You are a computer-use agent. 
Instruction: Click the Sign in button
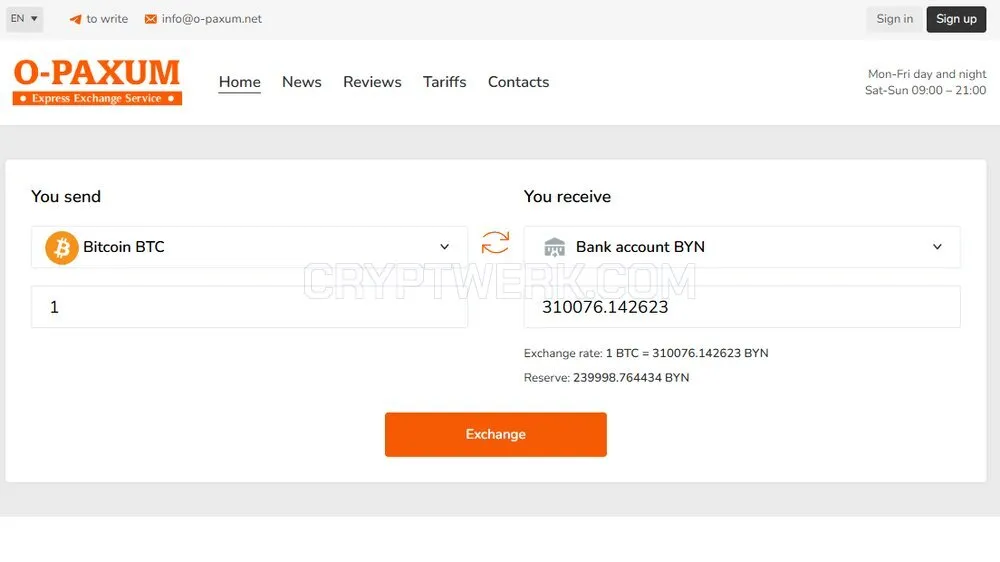point(894,19)
